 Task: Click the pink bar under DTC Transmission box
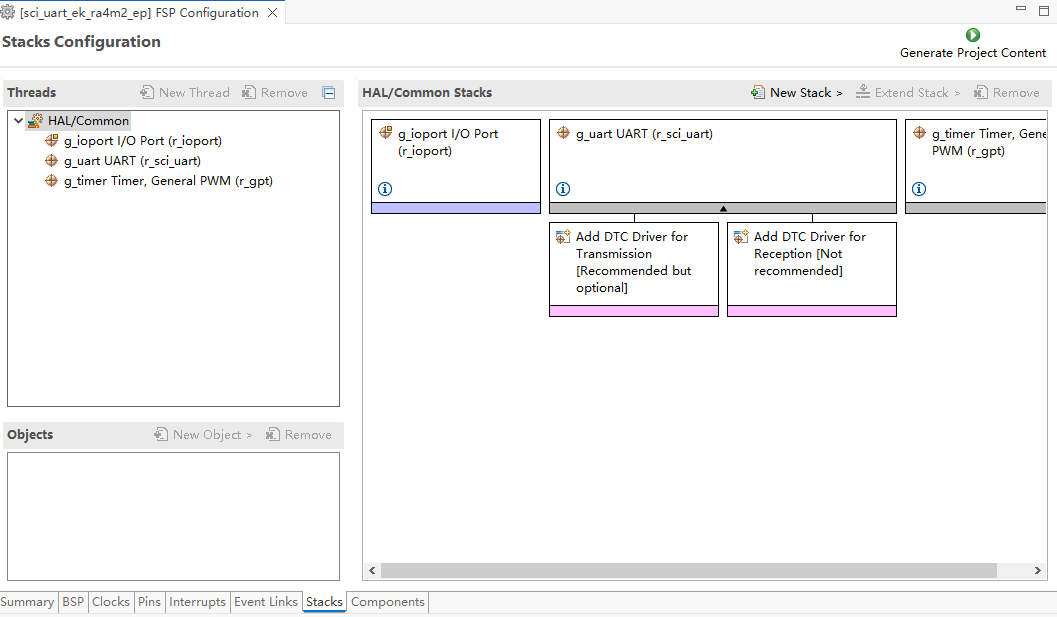[x=634, y=311]
